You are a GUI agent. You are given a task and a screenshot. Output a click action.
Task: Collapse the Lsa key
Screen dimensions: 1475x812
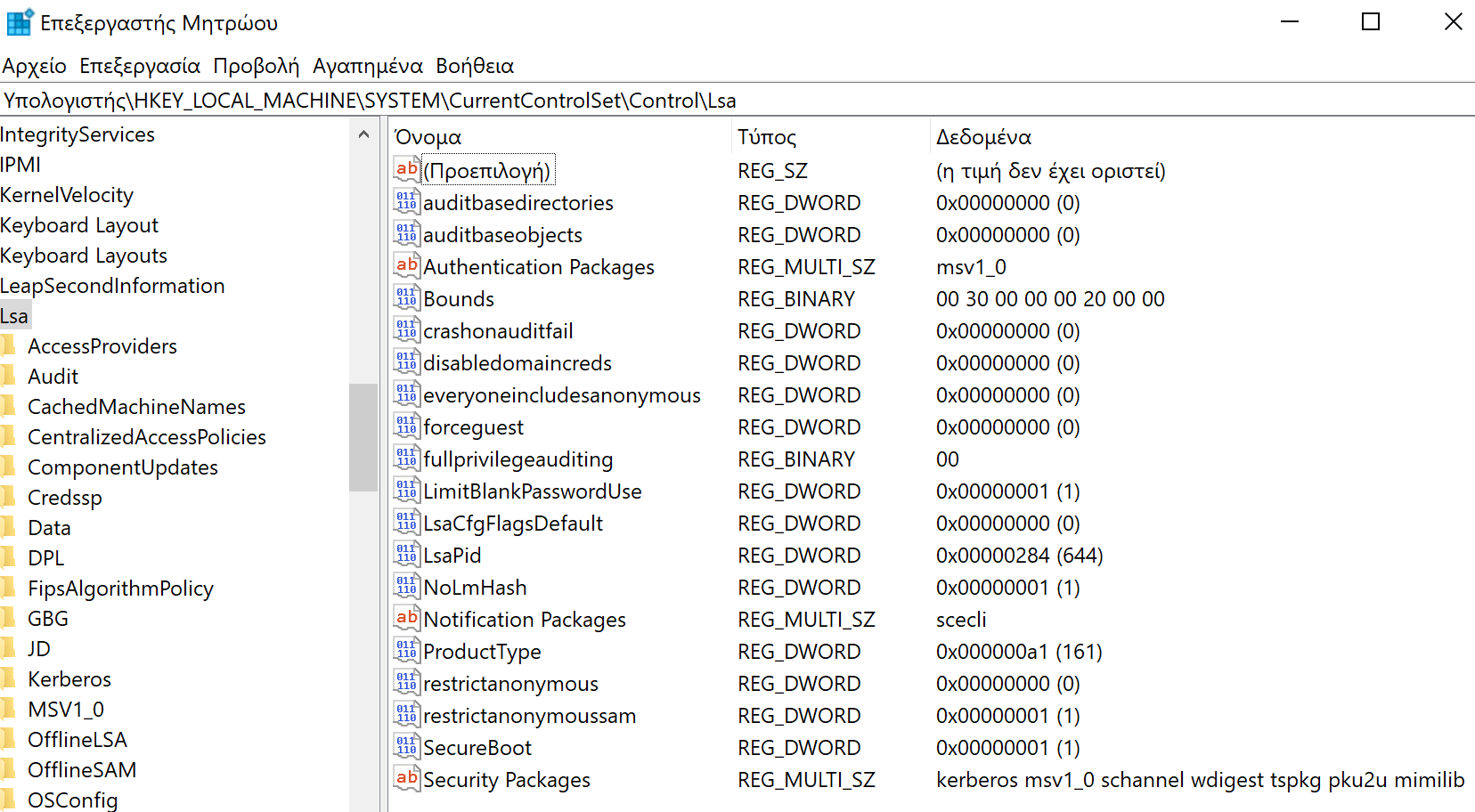click(x=15, y=314)
